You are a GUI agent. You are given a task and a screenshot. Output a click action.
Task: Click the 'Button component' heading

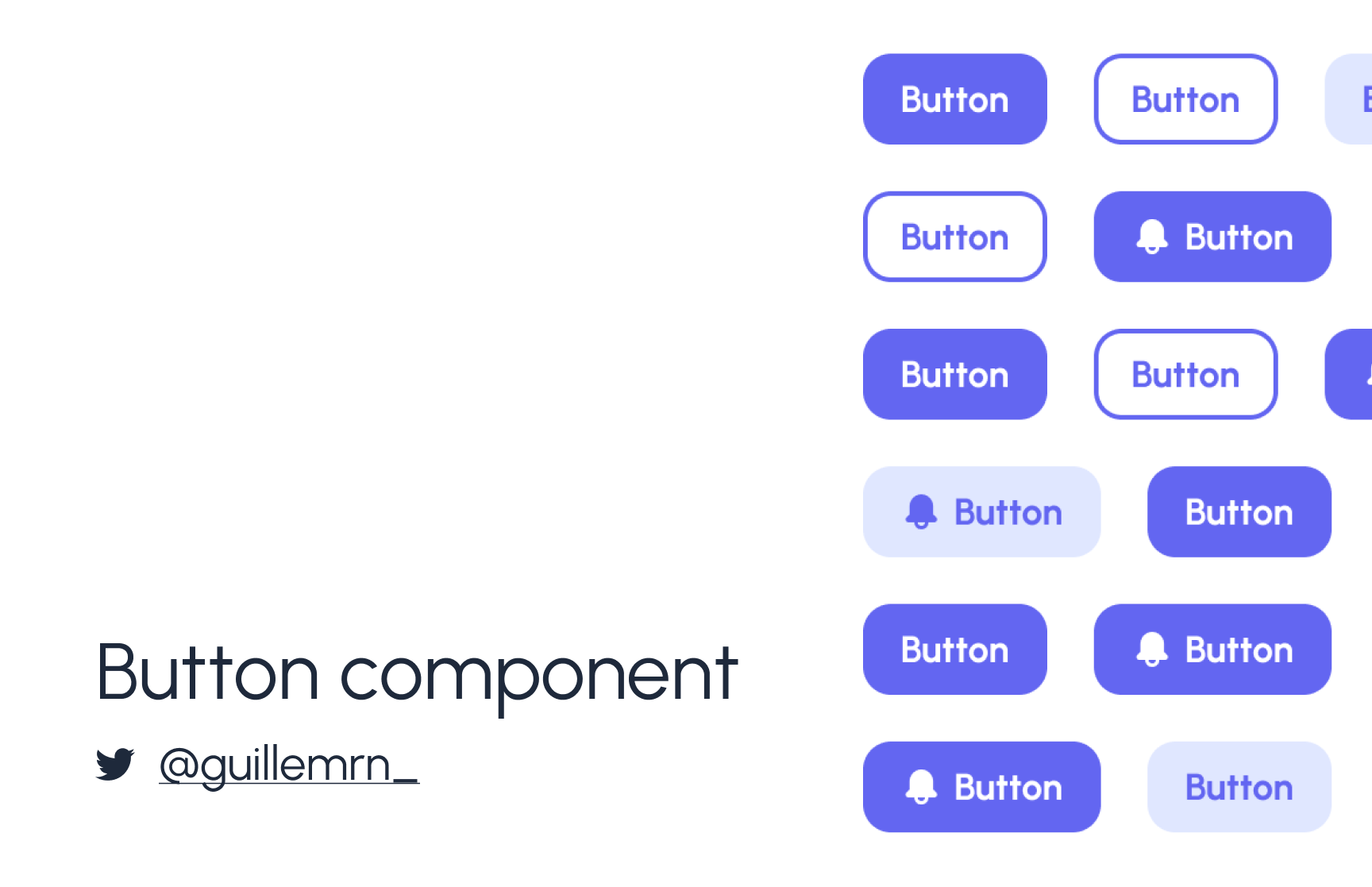(x=417, y=674)
